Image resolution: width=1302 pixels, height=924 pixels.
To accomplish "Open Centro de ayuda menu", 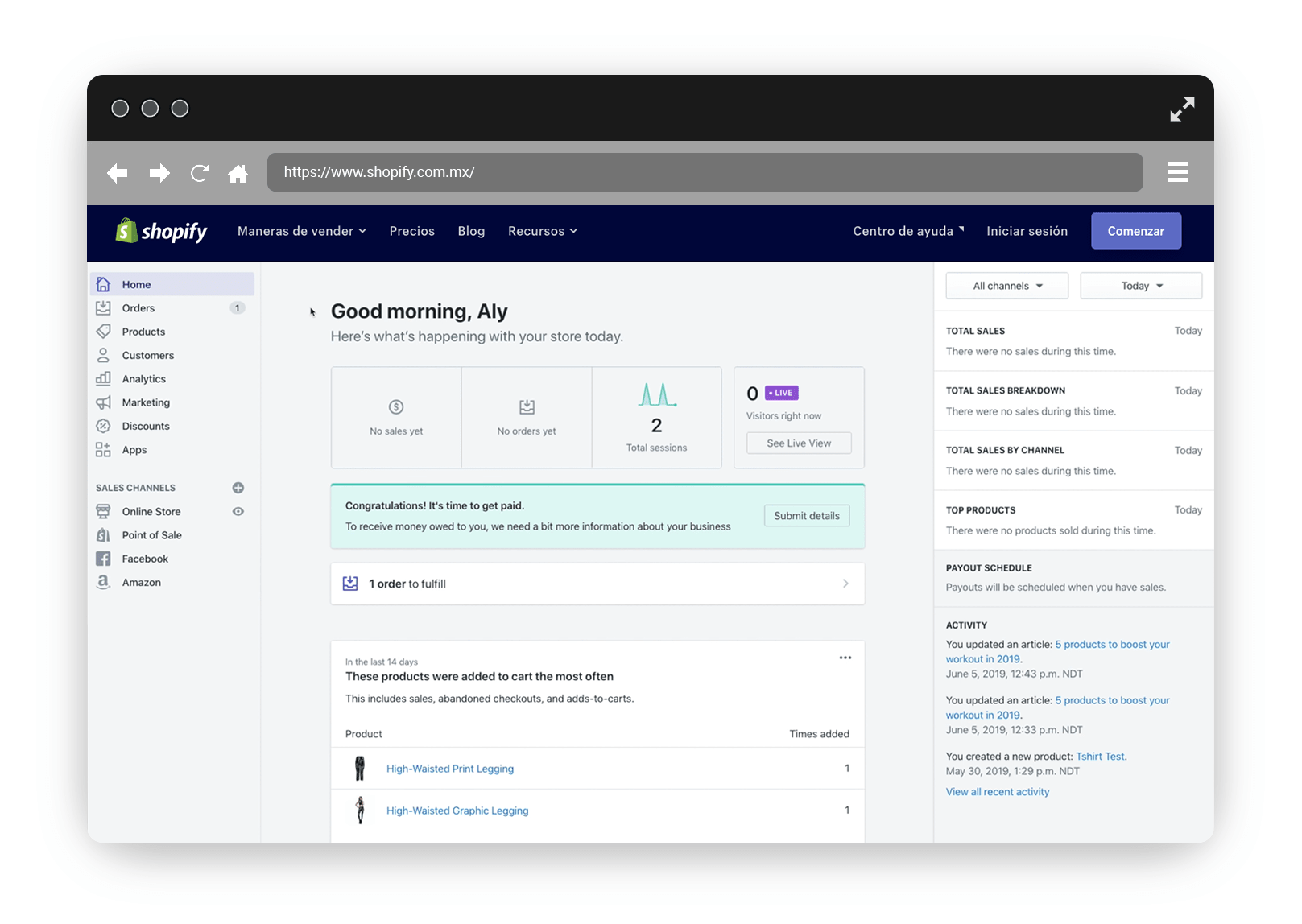I will click(908, 231).
